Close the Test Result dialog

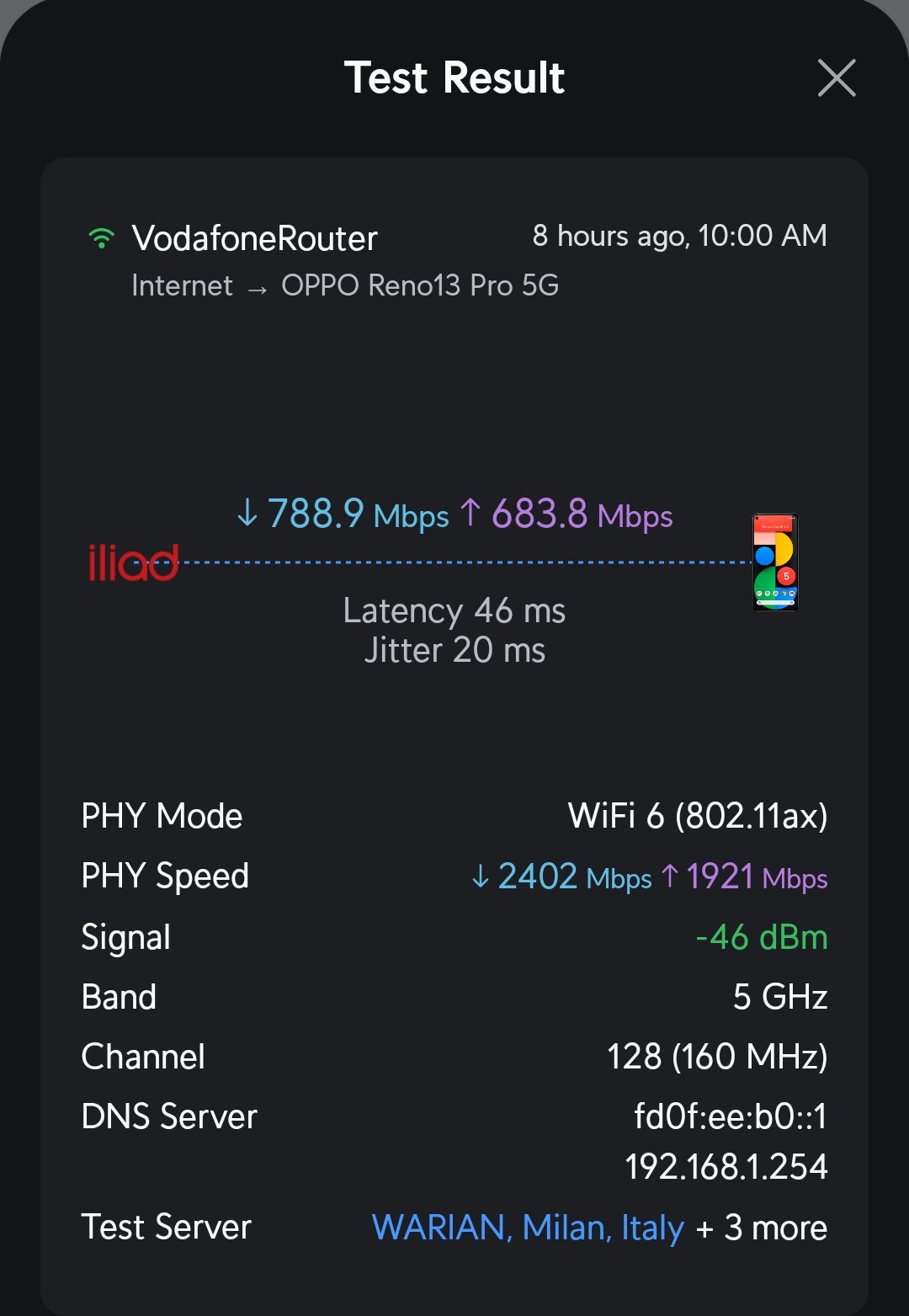point(836,78)
